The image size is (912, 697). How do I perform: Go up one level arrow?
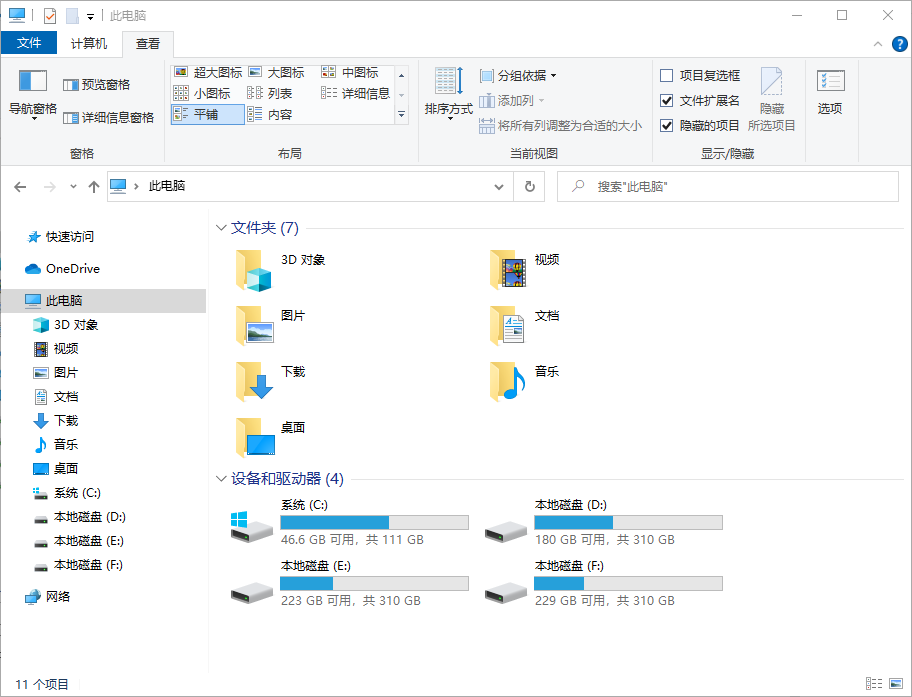pos(94,187)
